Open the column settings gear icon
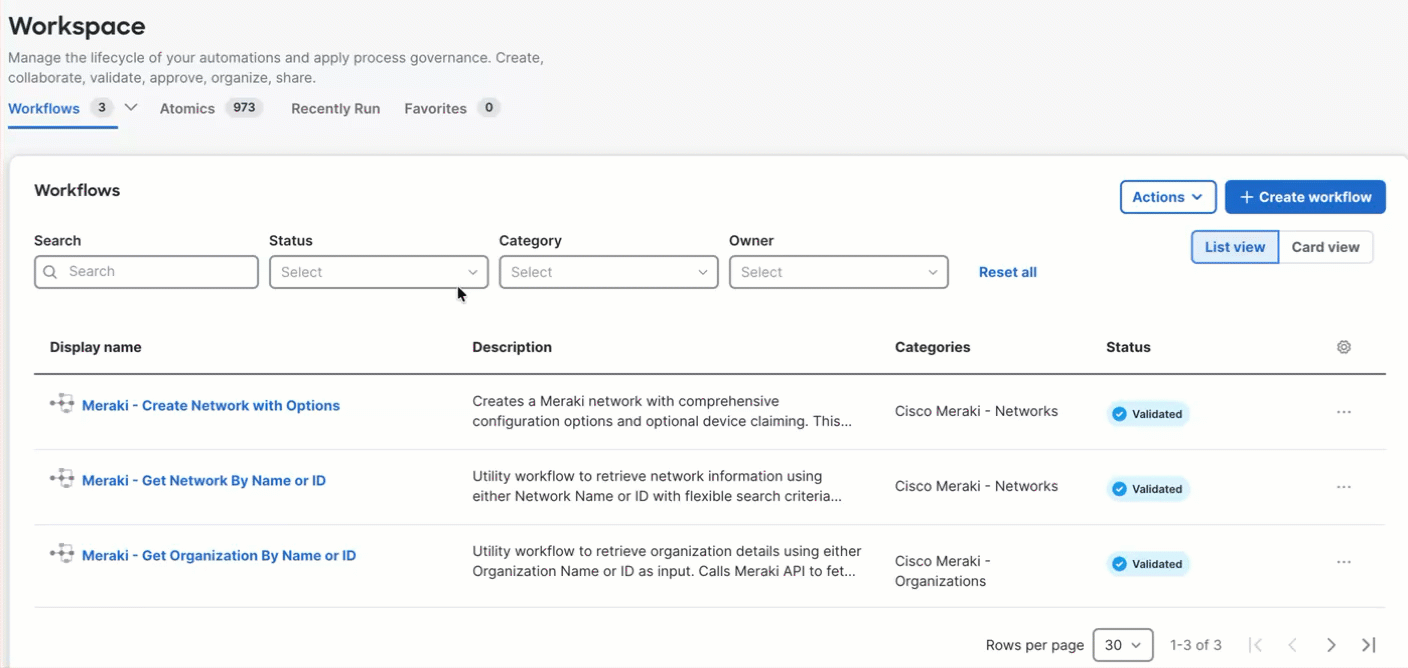Viewport: 1408px width, 668px height. point(1343,346)
